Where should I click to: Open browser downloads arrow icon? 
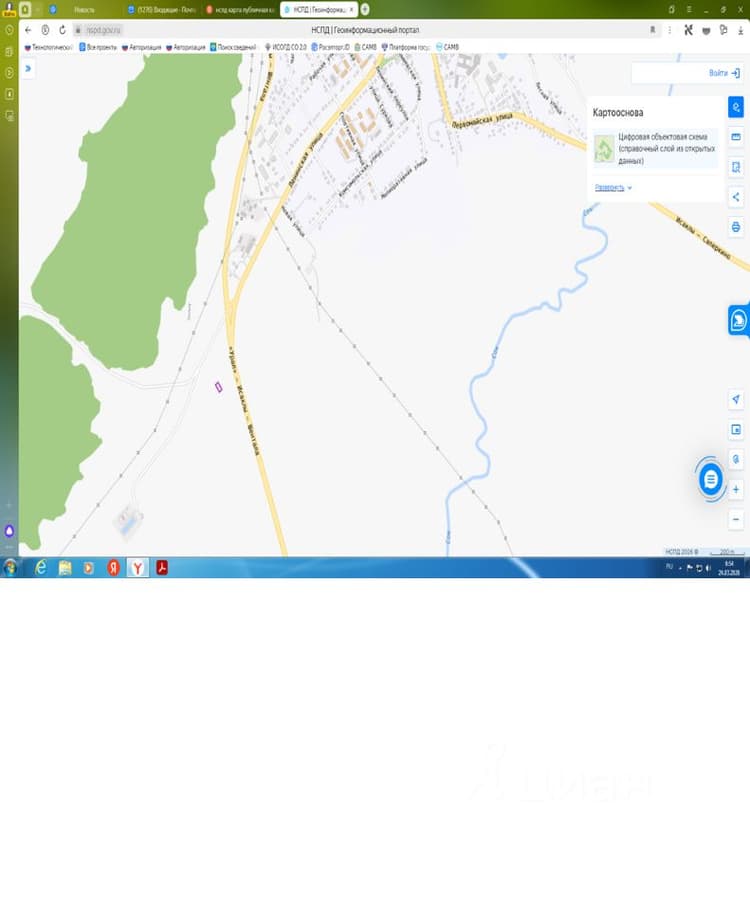[x=741, y=30]
